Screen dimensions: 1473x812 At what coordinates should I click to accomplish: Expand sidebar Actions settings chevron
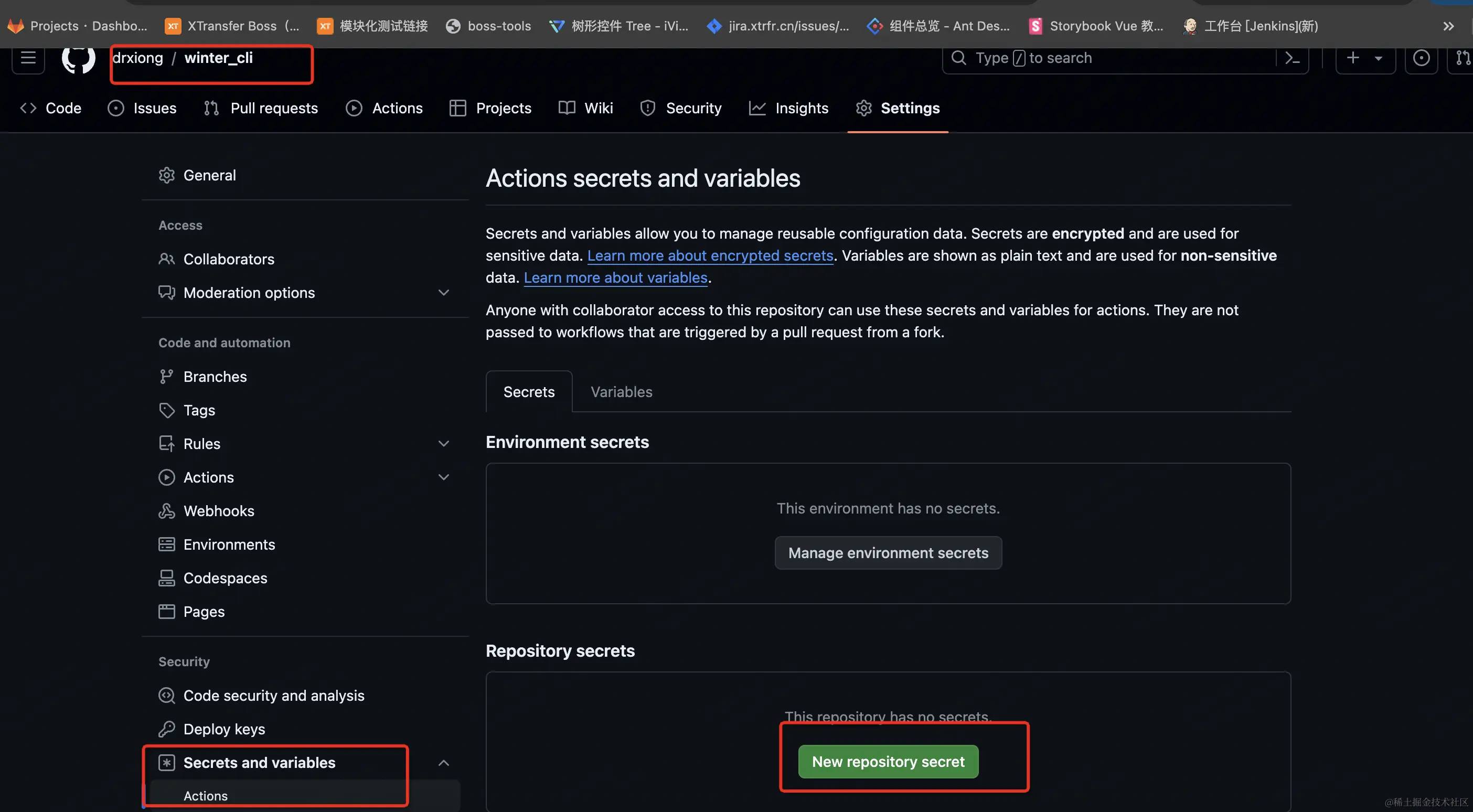pos(443,477)
